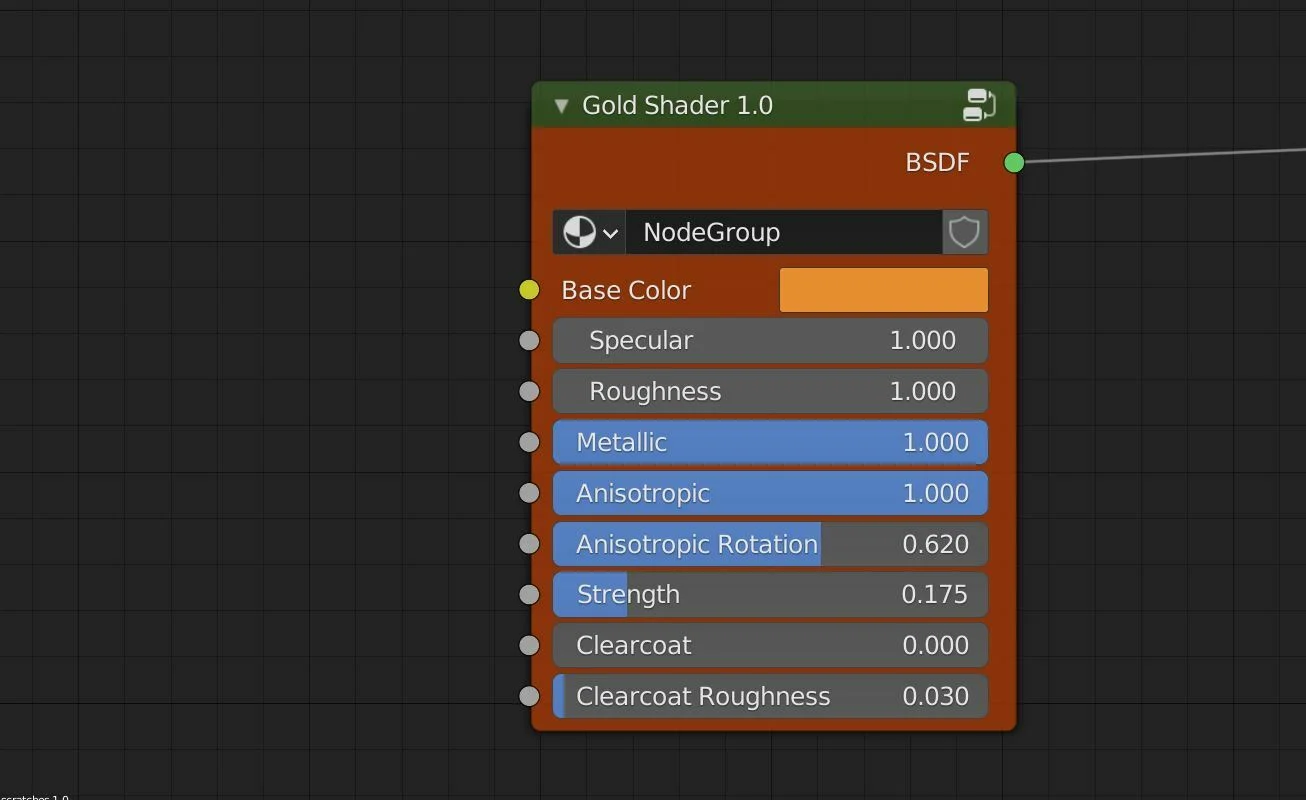Viewport: 1306px width, 800px height.
Task: Adjust the Anisotropic Rotation slider
Action: [x=770, y=544]
